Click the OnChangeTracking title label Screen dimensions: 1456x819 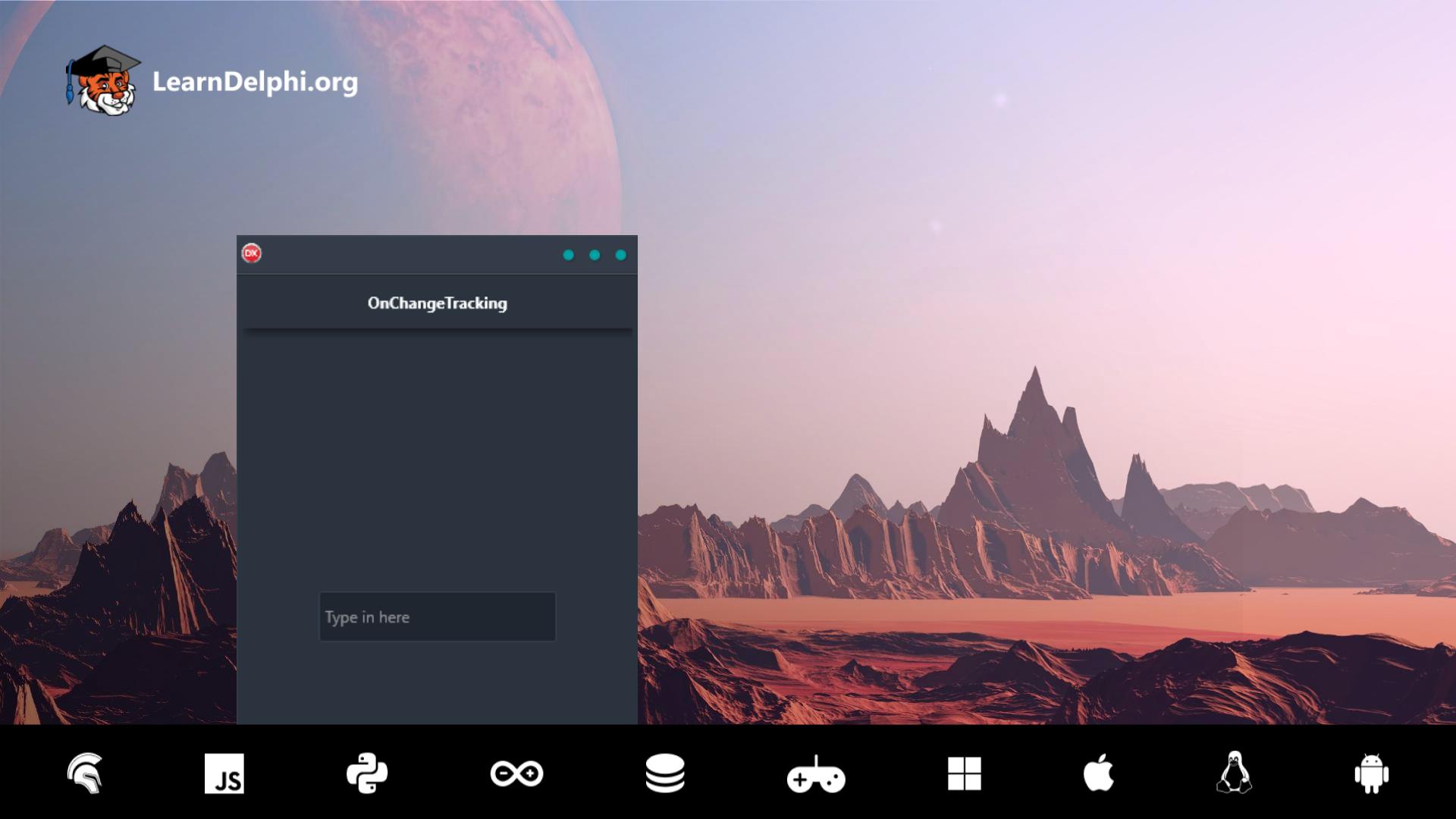pos(435,303)
